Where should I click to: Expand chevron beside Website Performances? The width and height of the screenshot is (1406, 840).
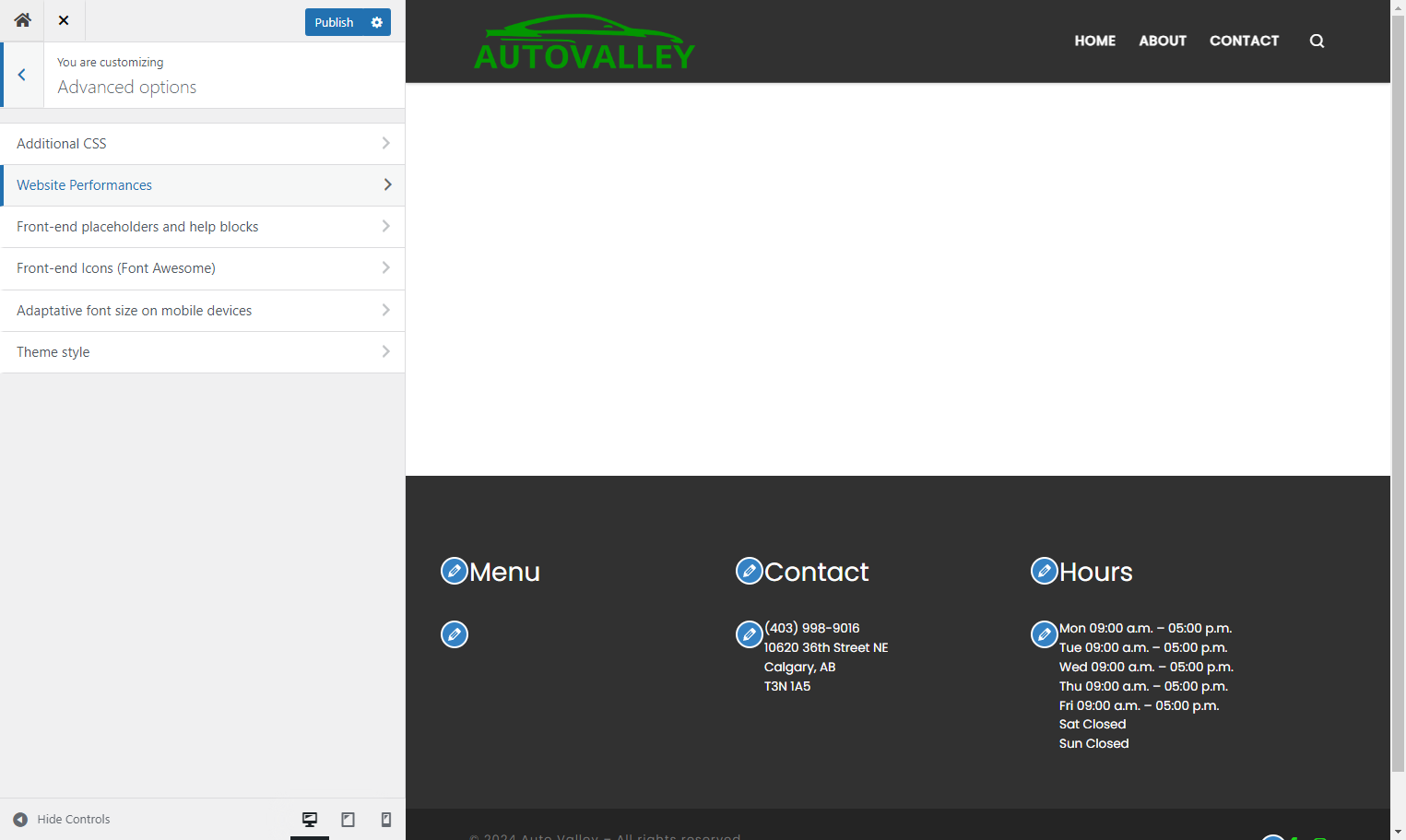(387, 184)
